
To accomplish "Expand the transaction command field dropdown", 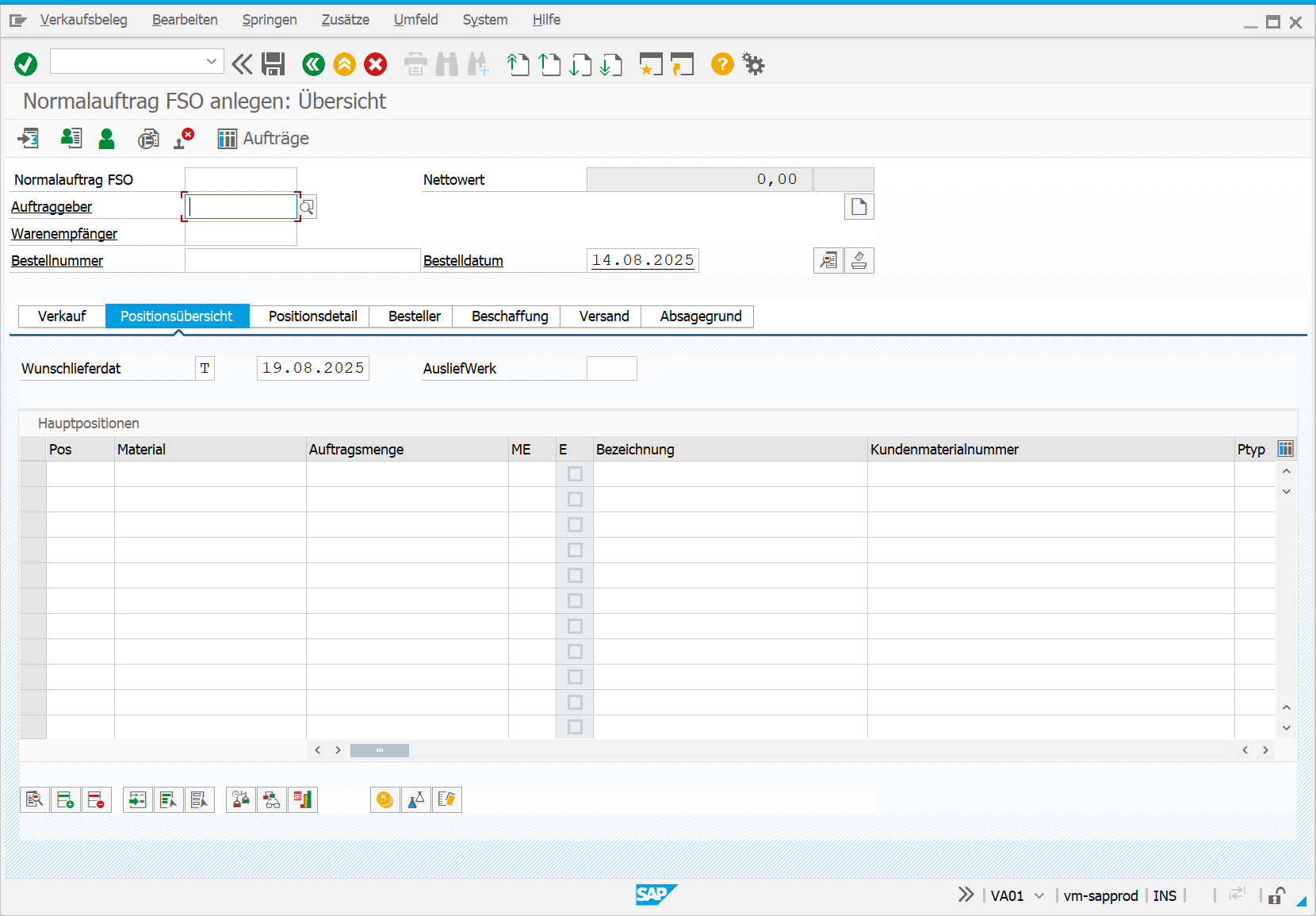I will tap(212, 61).
